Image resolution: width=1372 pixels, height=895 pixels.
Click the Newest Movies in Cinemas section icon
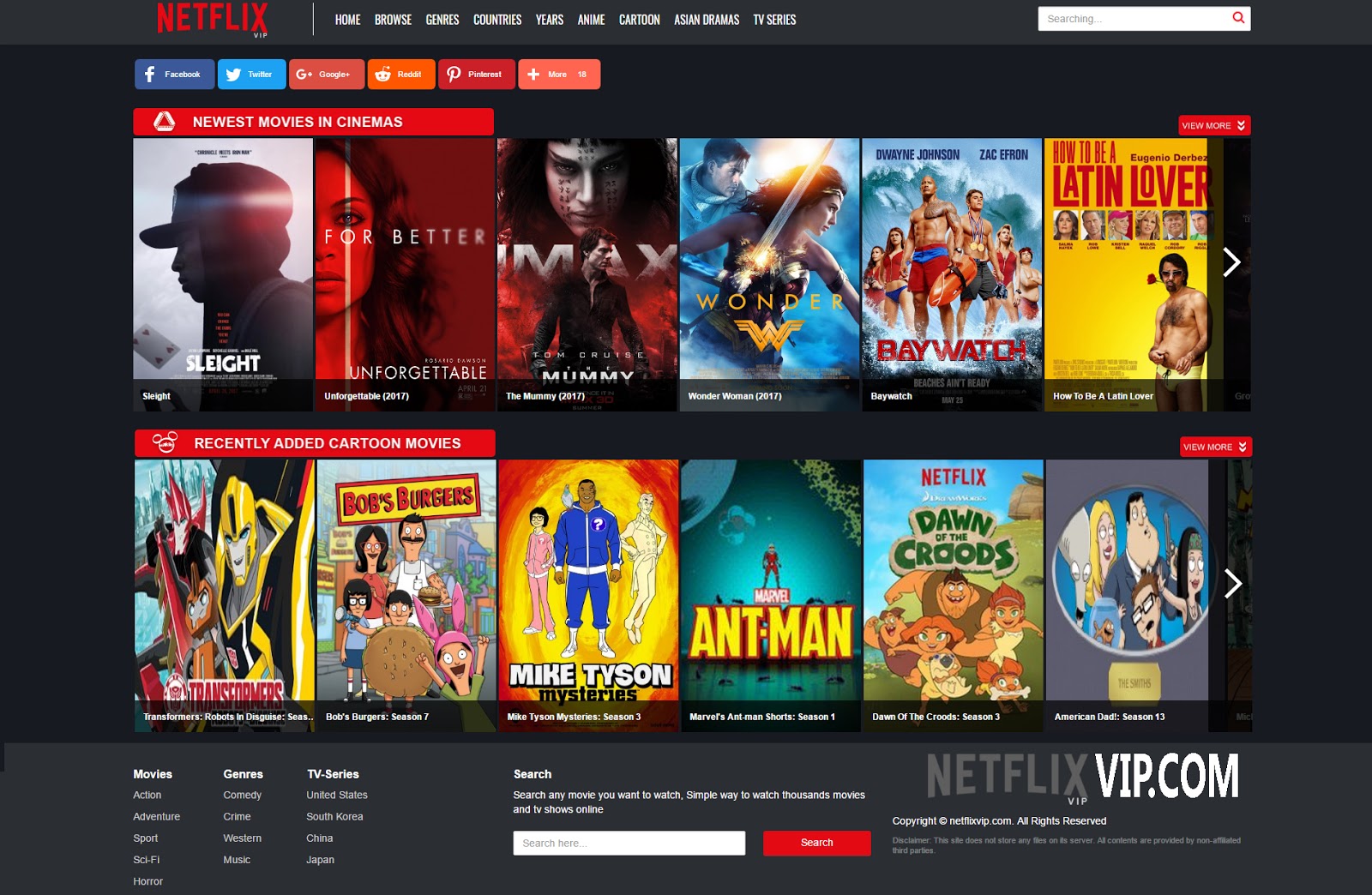click(x=164, y=122)
